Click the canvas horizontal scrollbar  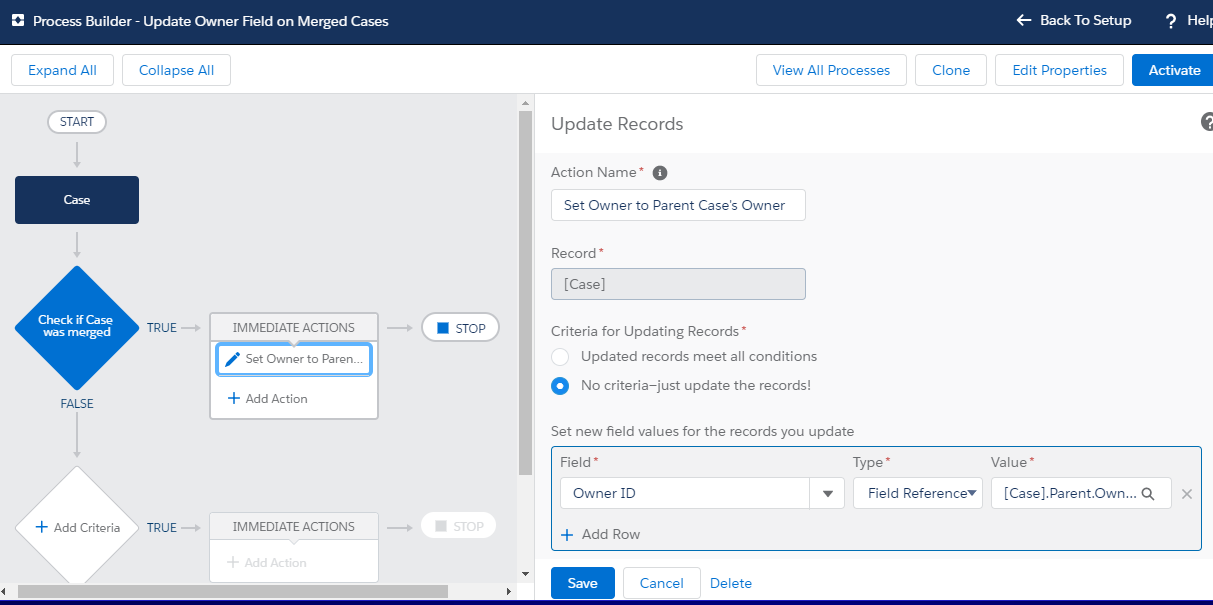[232, 592]
